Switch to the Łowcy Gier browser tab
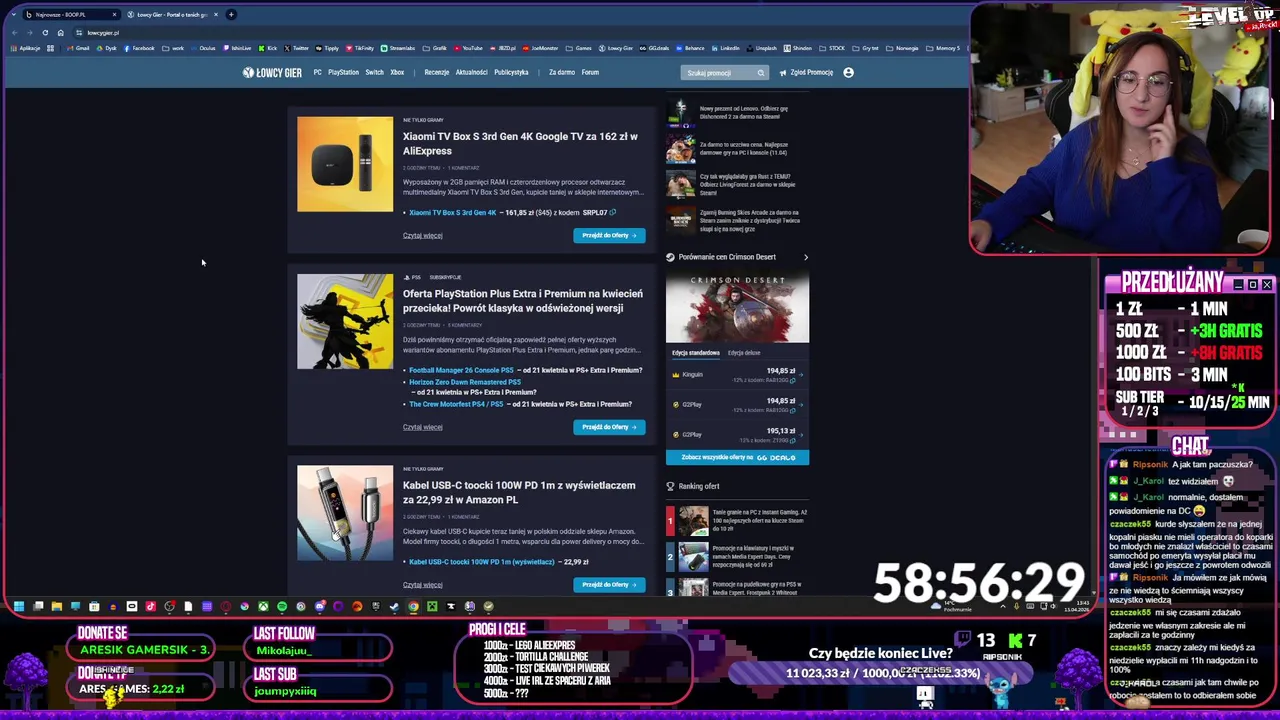The width and height of the screenshot is (1280, 720). (172, 14)
